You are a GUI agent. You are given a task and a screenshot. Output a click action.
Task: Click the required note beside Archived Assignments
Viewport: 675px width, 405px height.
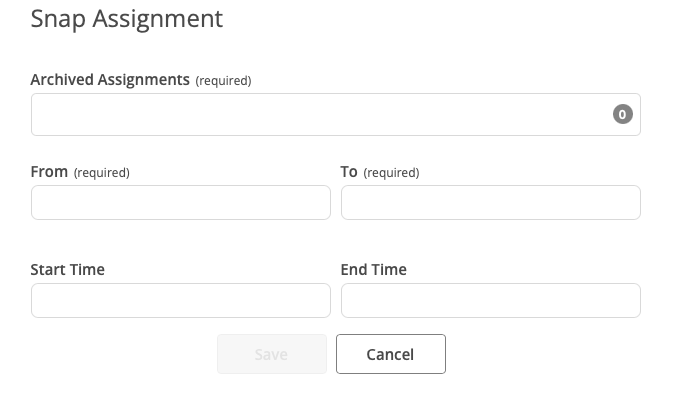pos(223,81)
